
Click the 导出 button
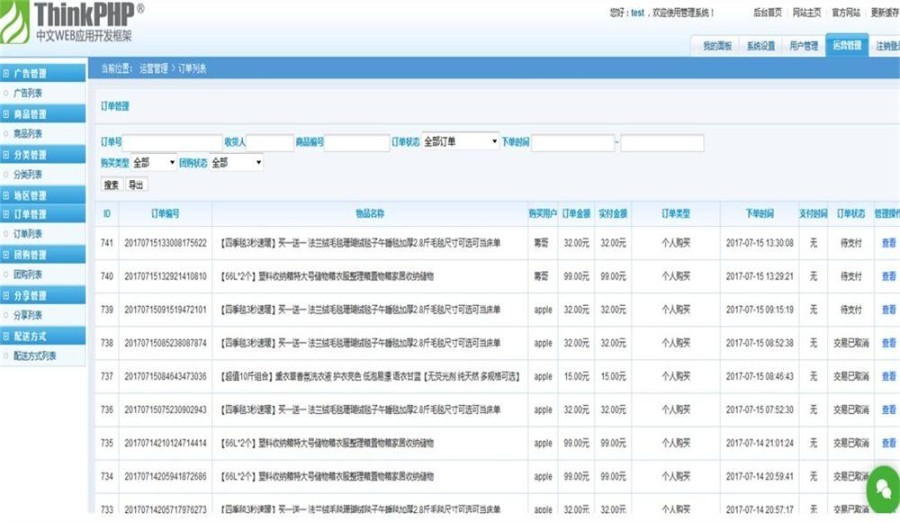click(x=136, y=184)
